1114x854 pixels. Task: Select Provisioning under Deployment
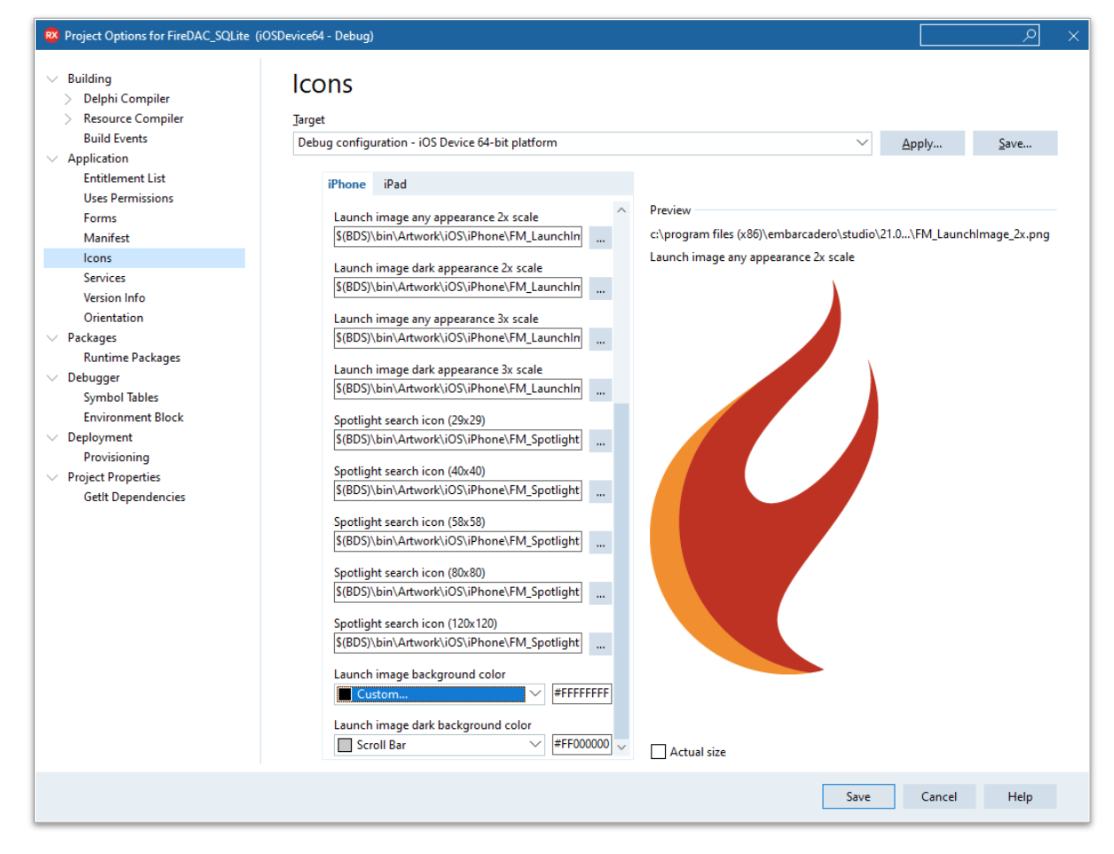[x=117, y=457]
